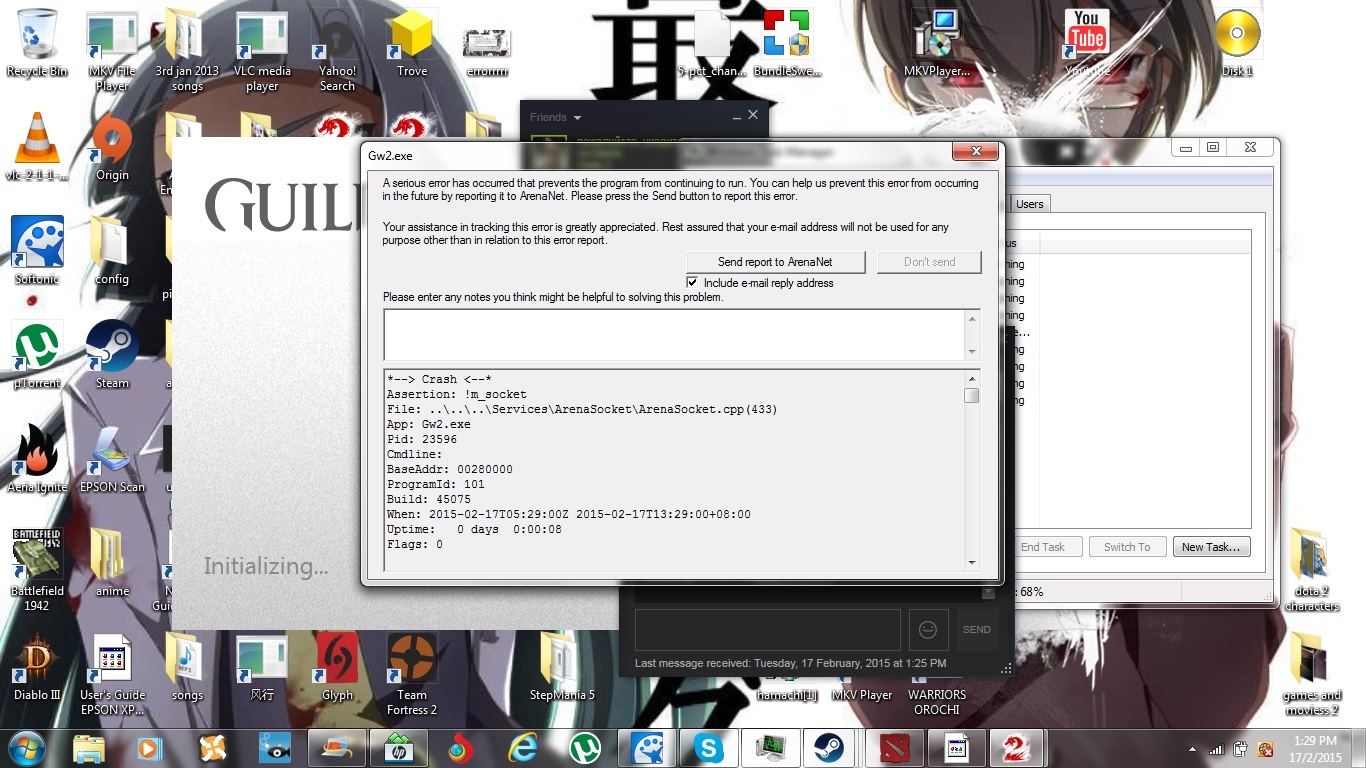This screenshot has width=1366, height=768.
Task: Click notes box scrollbar down arrow
Action: pyautogui.click(x=972, y=351)
